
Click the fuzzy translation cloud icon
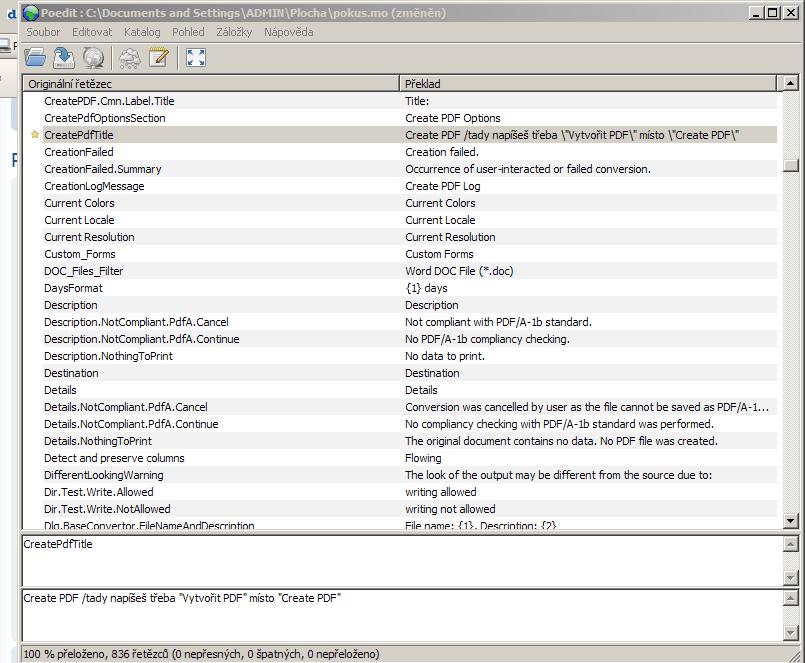click(130, 58)
